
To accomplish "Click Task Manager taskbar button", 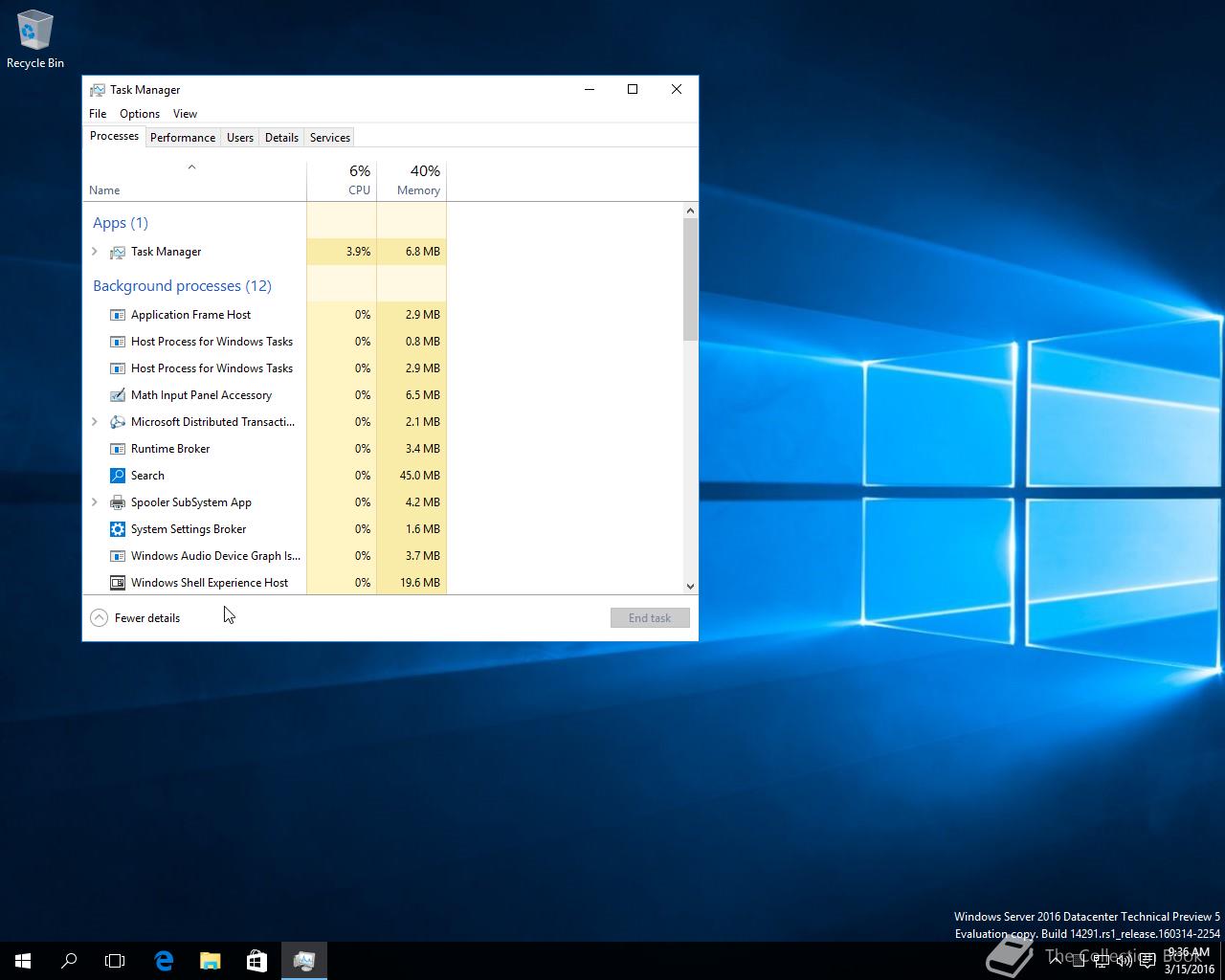I will [x=304, y=961].
